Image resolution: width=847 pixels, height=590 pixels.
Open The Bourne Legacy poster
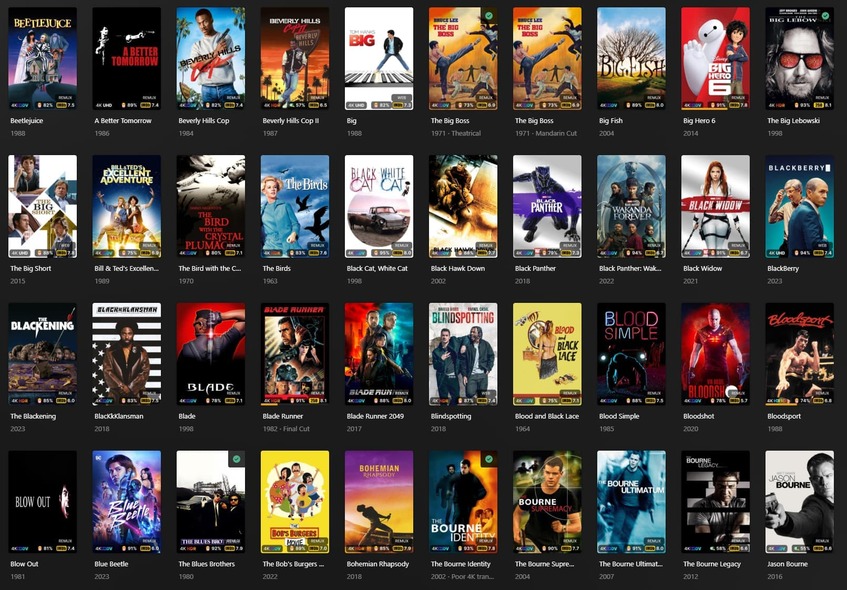716,502
